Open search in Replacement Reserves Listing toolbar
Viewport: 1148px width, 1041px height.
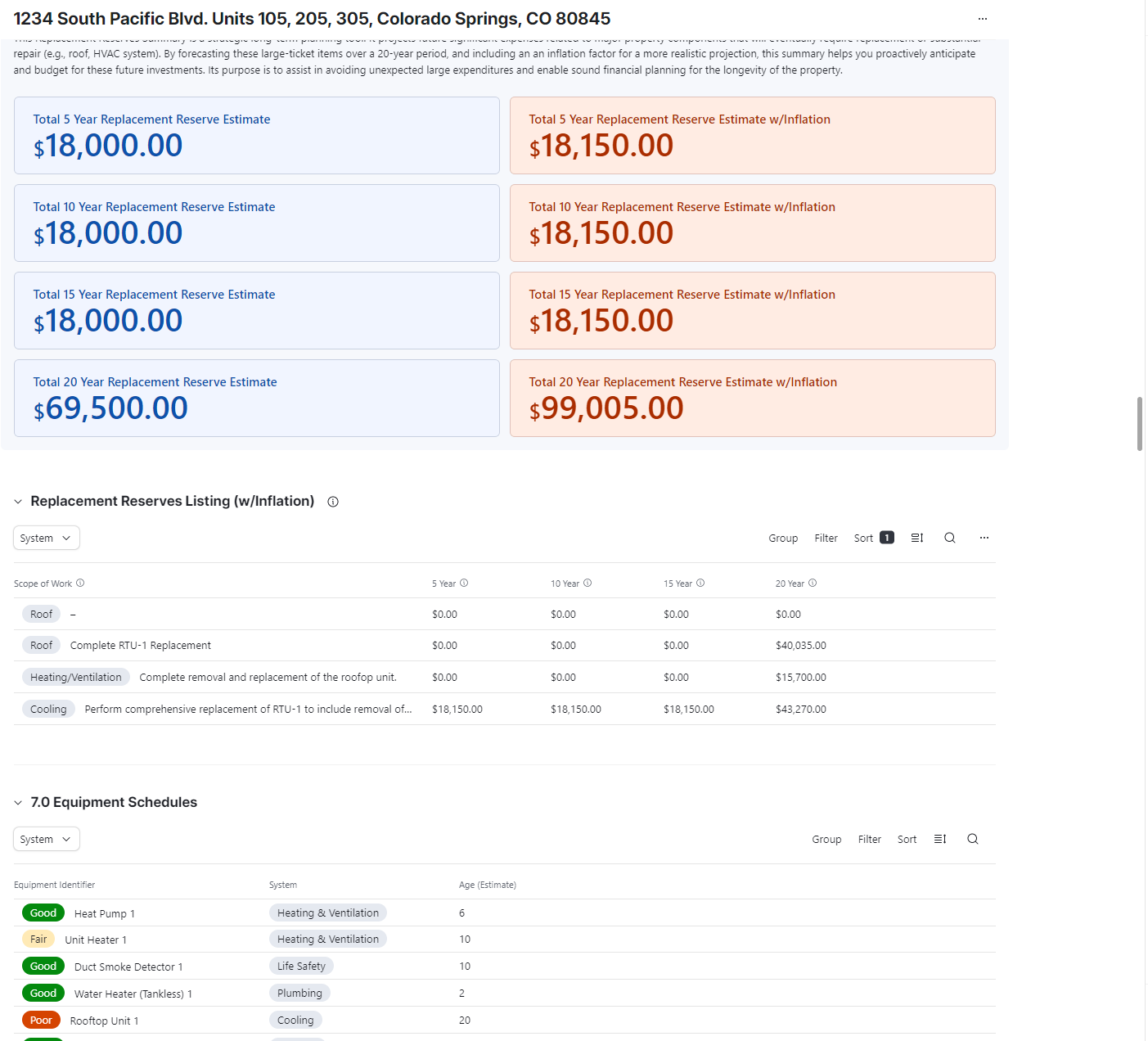[x=949, y=538]
